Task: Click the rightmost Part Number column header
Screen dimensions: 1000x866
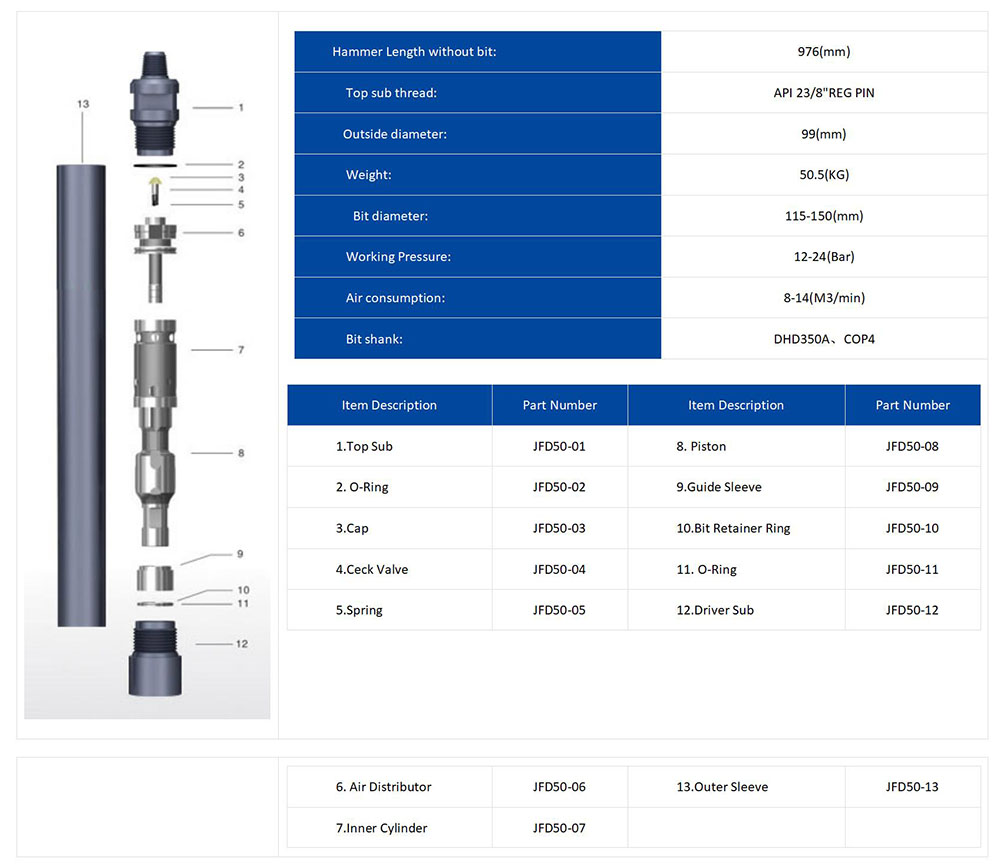Action: click(912, 405)
